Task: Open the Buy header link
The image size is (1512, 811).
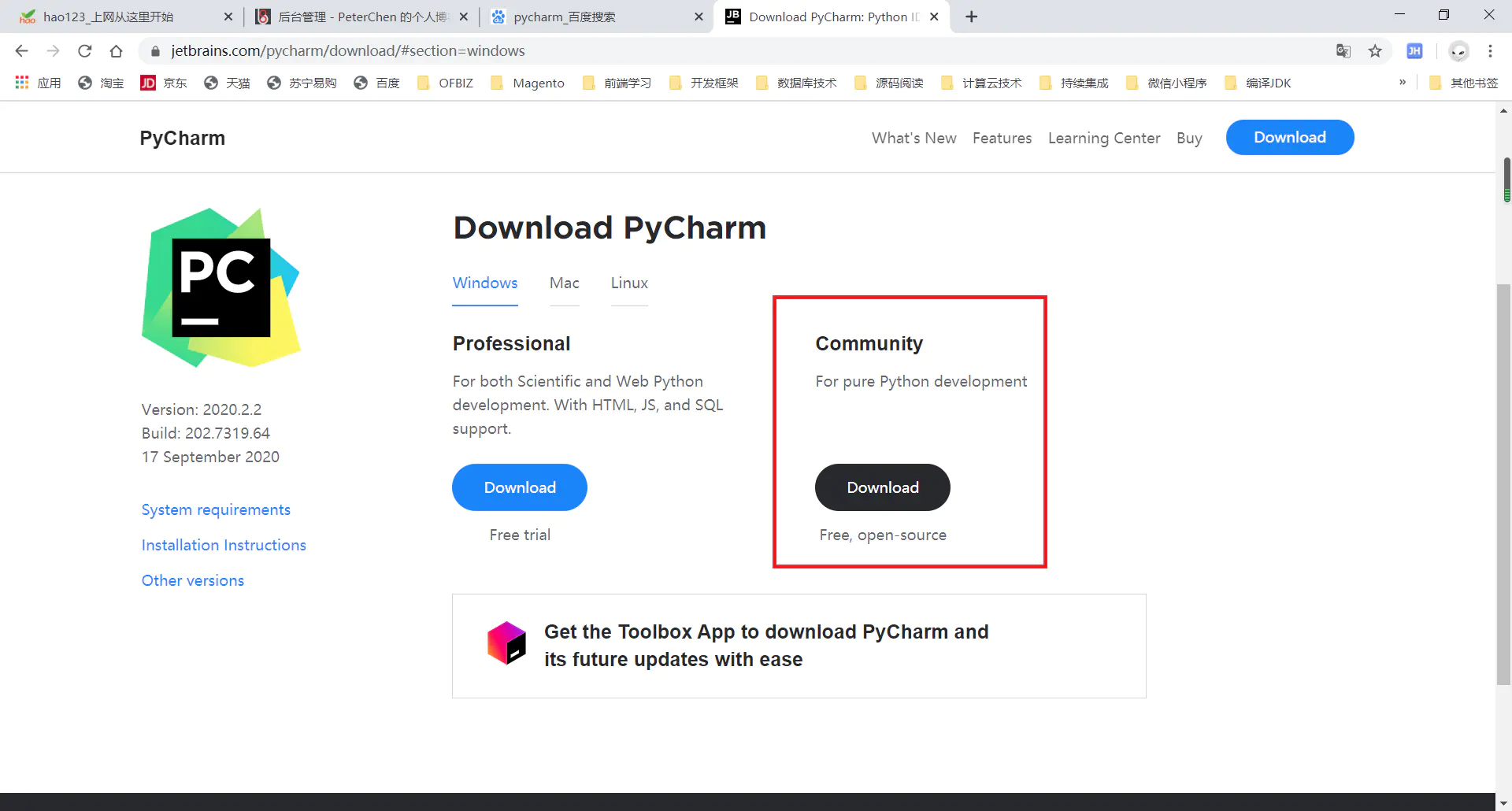Action: pos(1189,138)
